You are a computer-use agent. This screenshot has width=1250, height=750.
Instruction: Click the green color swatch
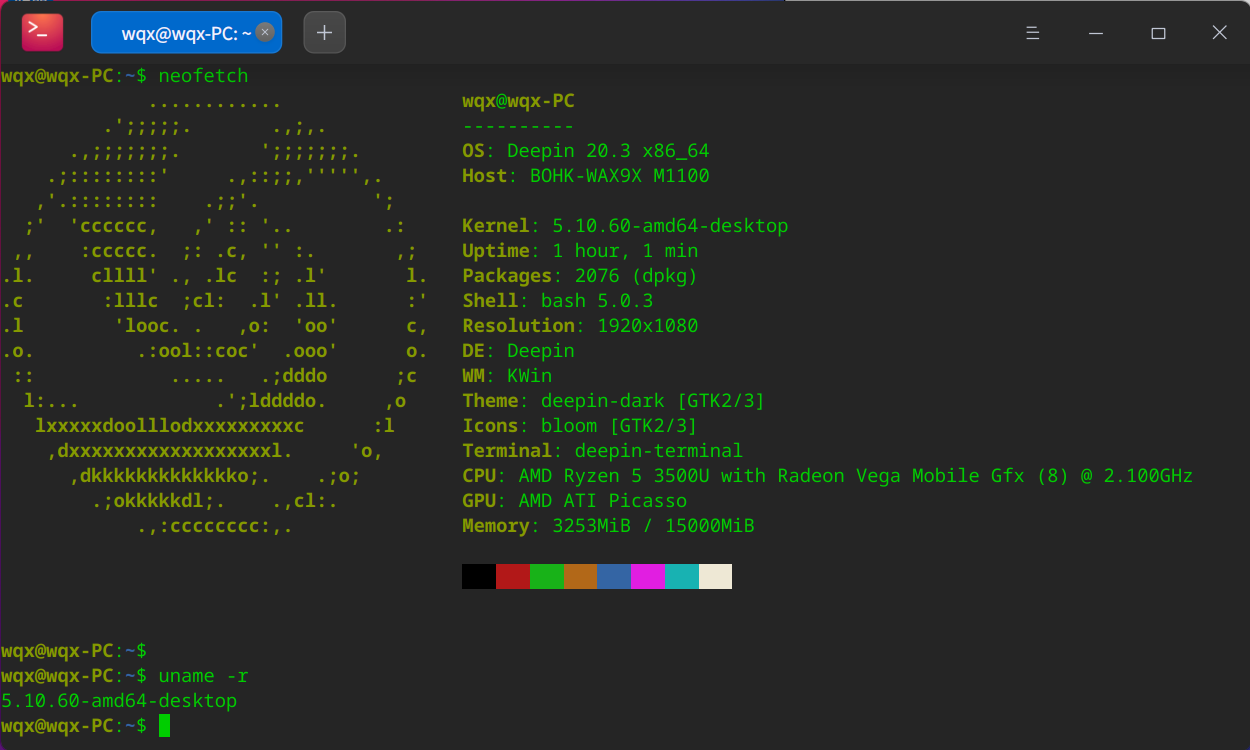coord(546,576)
